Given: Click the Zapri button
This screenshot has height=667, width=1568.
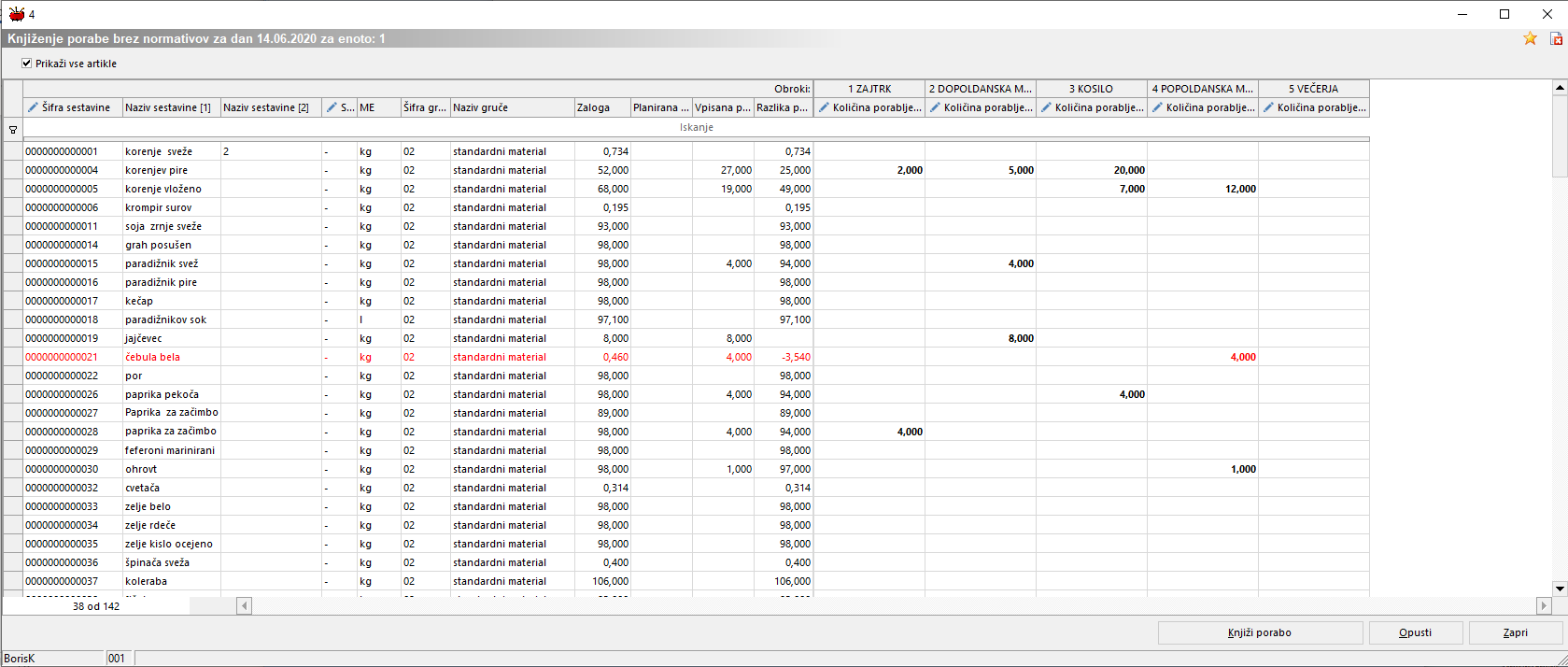Looking at the screenshot, I should (1515, 632).
